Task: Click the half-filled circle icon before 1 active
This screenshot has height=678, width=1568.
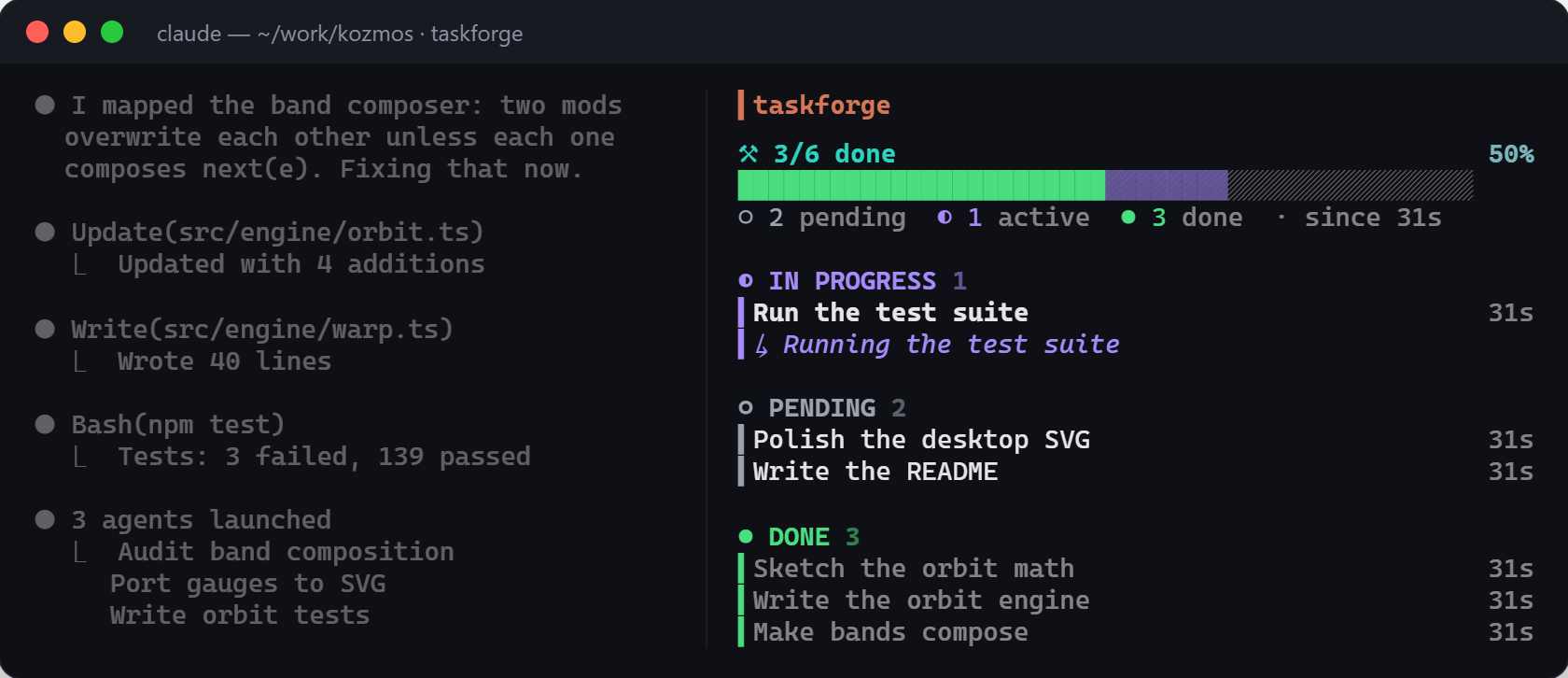Action: point(945,218)
